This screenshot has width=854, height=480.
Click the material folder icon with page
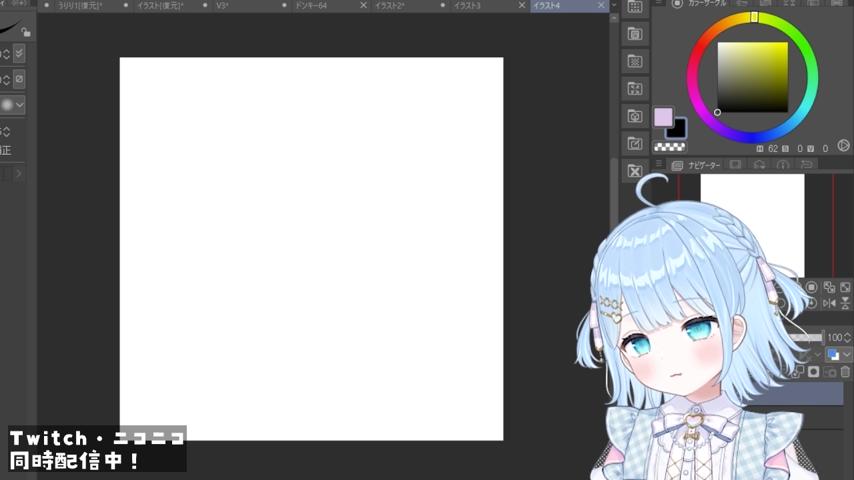pos(635,34)
